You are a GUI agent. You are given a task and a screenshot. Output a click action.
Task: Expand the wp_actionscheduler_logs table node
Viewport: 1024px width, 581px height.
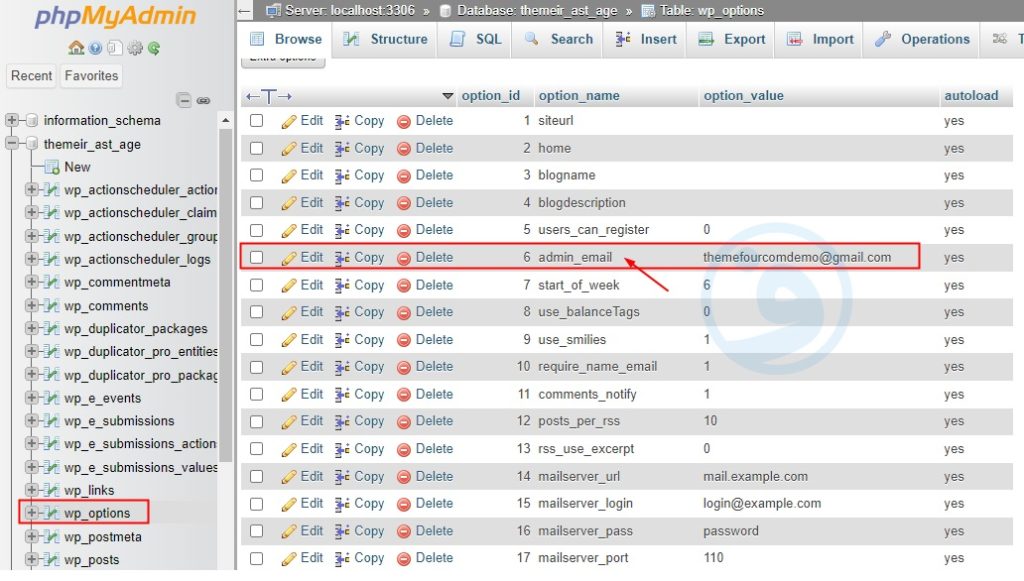pyautogui.click(x=31, y=259)
